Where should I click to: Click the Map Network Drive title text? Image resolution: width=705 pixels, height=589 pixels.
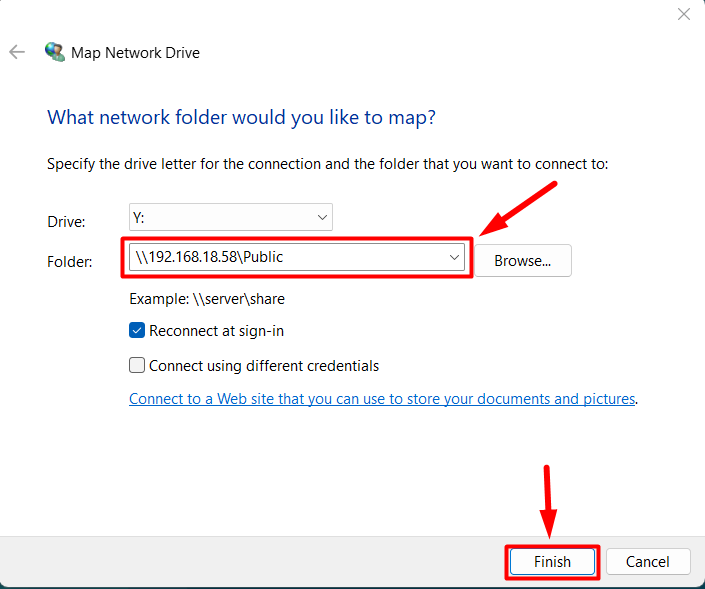click(135, 53)
